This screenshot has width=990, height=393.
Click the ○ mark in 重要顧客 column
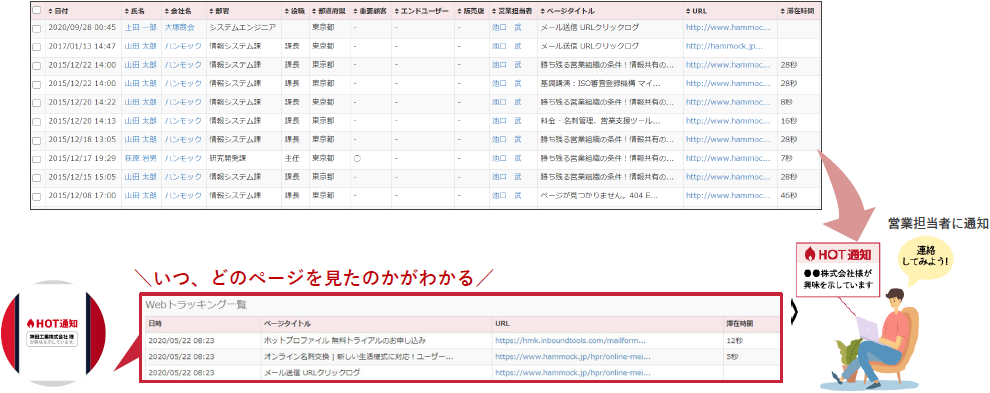[357, 159]
